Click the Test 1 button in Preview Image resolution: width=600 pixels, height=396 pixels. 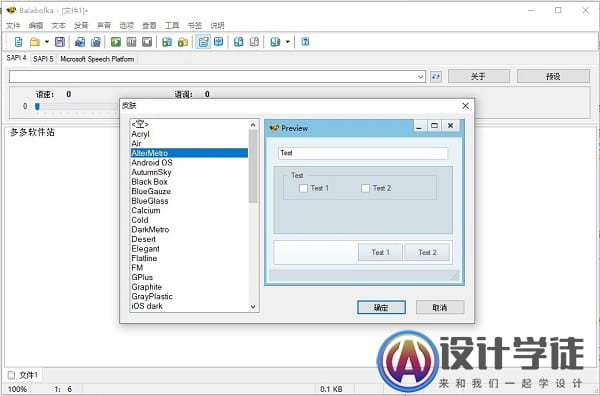point(380,253)
